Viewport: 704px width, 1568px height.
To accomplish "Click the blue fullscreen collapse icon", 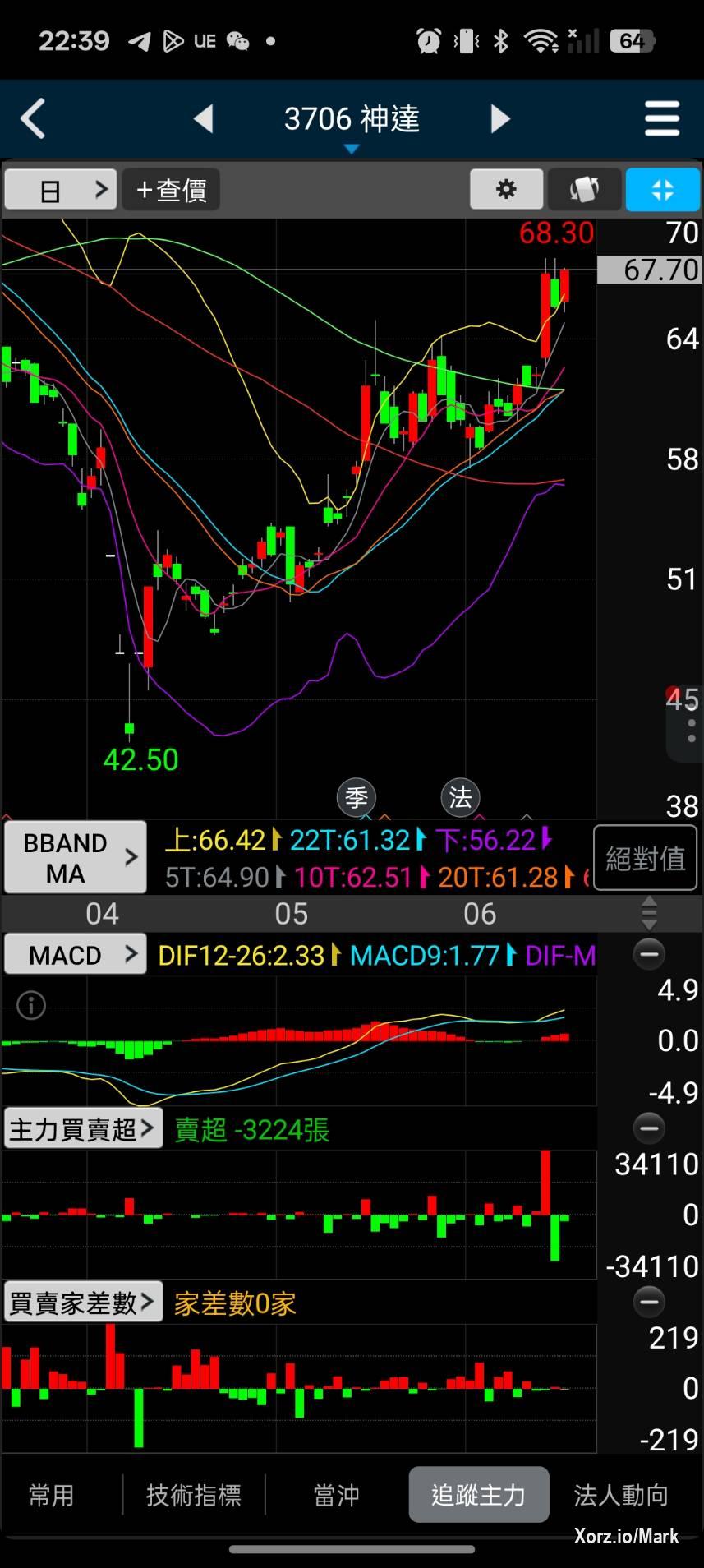I will [662, 190].
